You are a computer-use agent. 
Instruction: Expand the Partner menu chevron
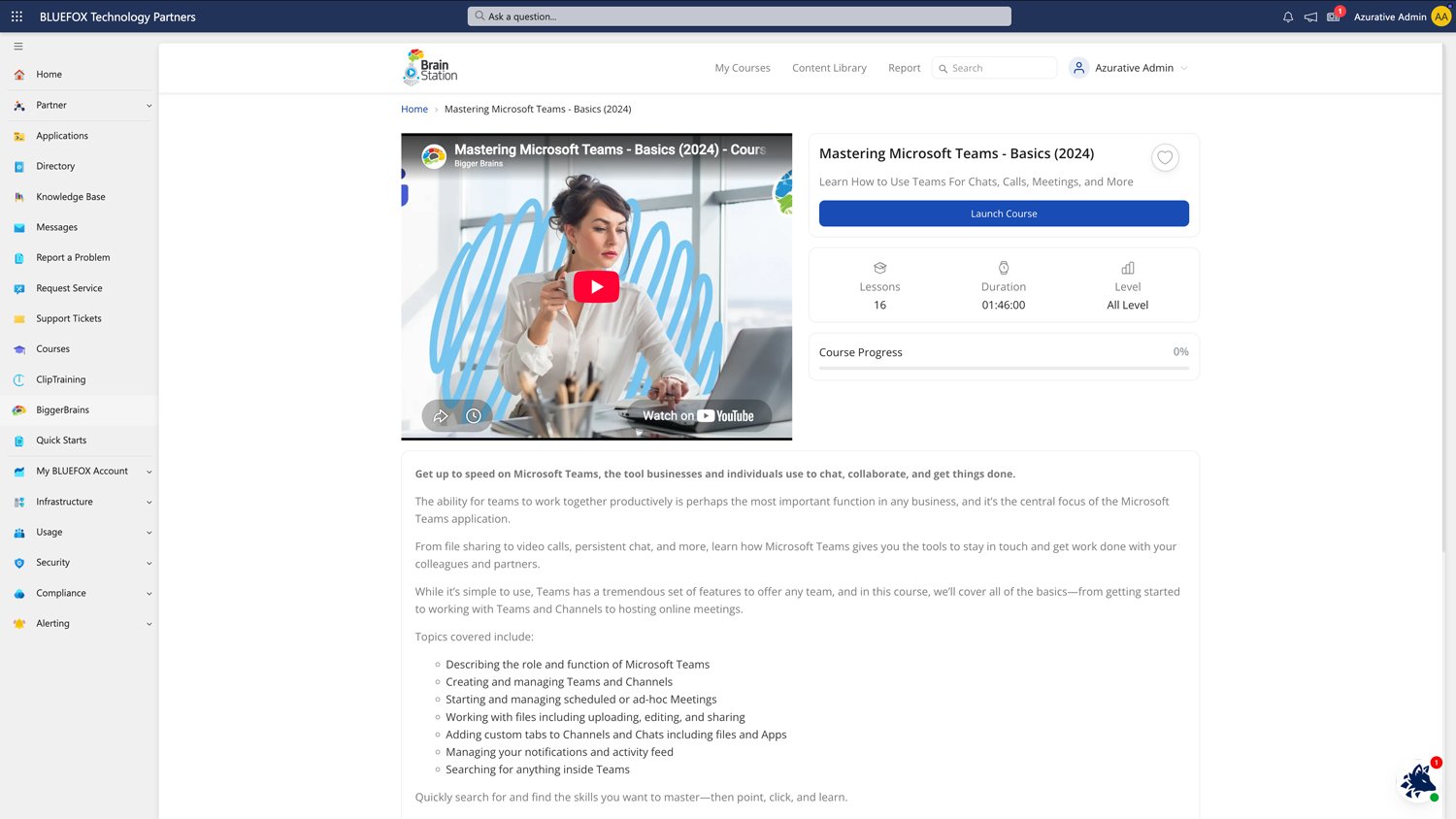[149, 106]
